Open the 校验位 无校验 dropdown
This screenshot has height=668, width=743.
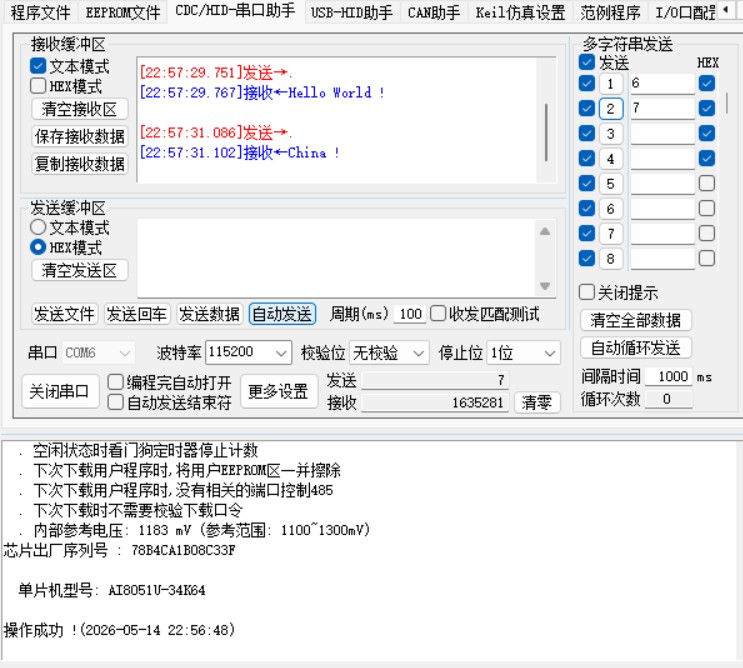coord(390,353)
